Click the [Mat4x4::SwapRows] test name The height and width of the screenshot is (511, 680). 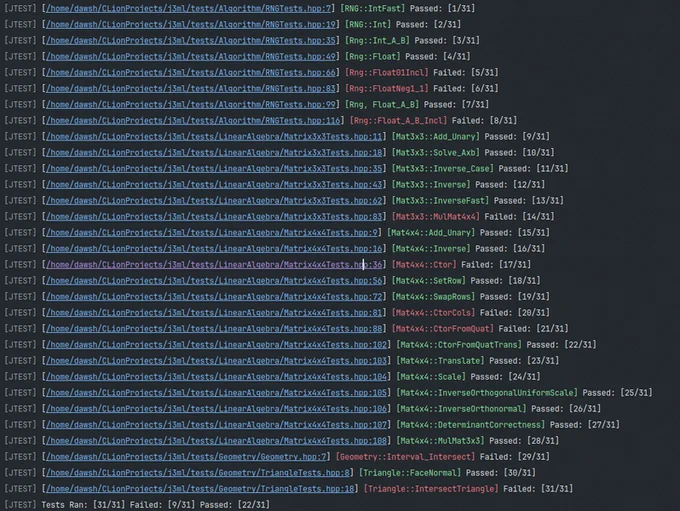[434, 297]
